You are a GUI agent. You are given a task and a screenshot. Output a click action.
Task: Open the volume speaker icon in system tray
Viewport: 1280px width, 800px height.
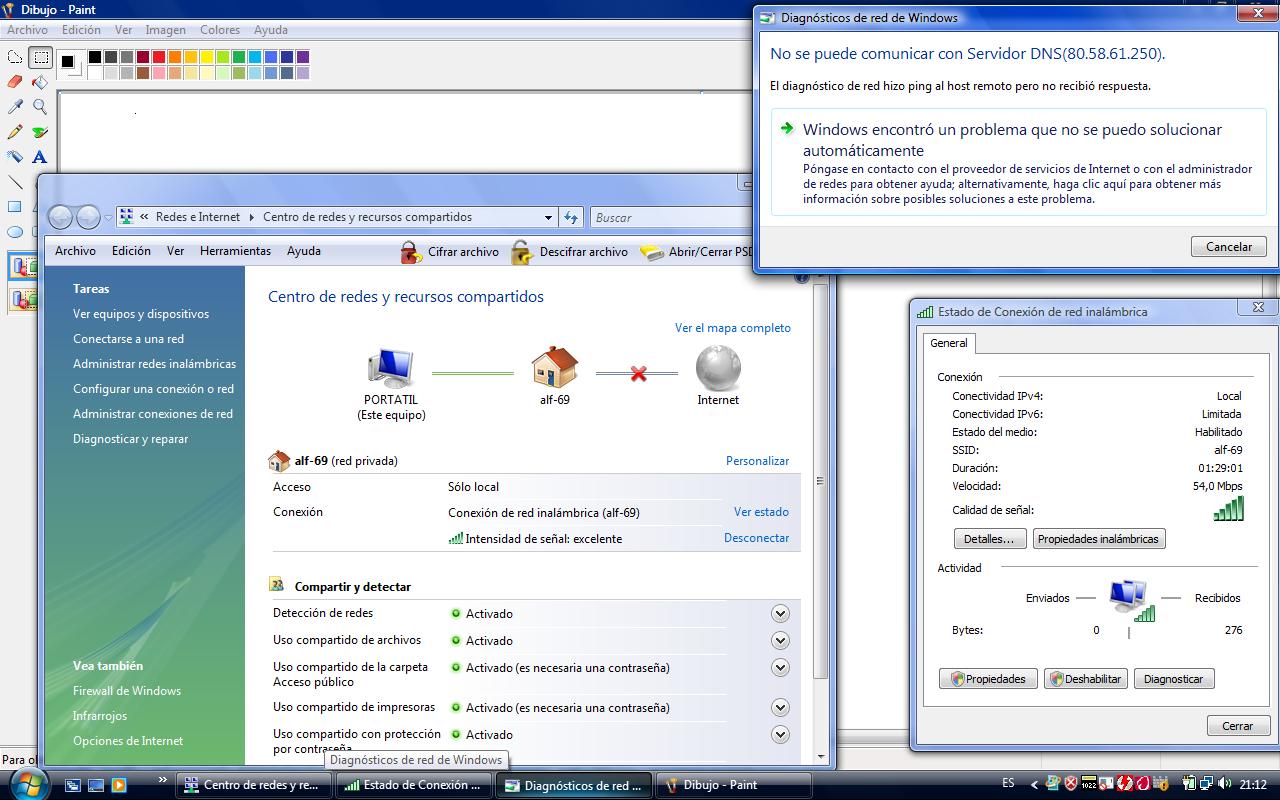(x=1226, y=784)
